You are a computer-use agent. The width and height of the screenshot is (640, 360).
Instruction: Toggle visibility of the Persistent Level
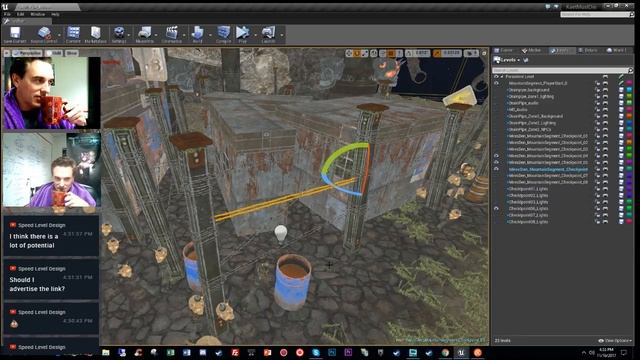pos(496,77)
